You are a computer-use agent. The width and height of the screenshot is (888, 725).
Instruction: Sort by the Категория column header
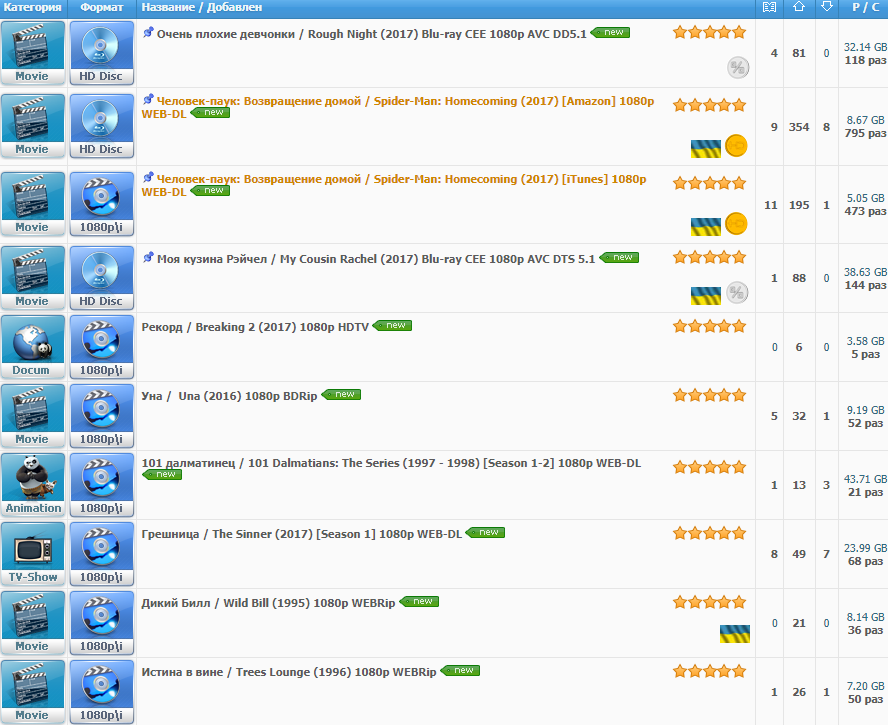32,7
